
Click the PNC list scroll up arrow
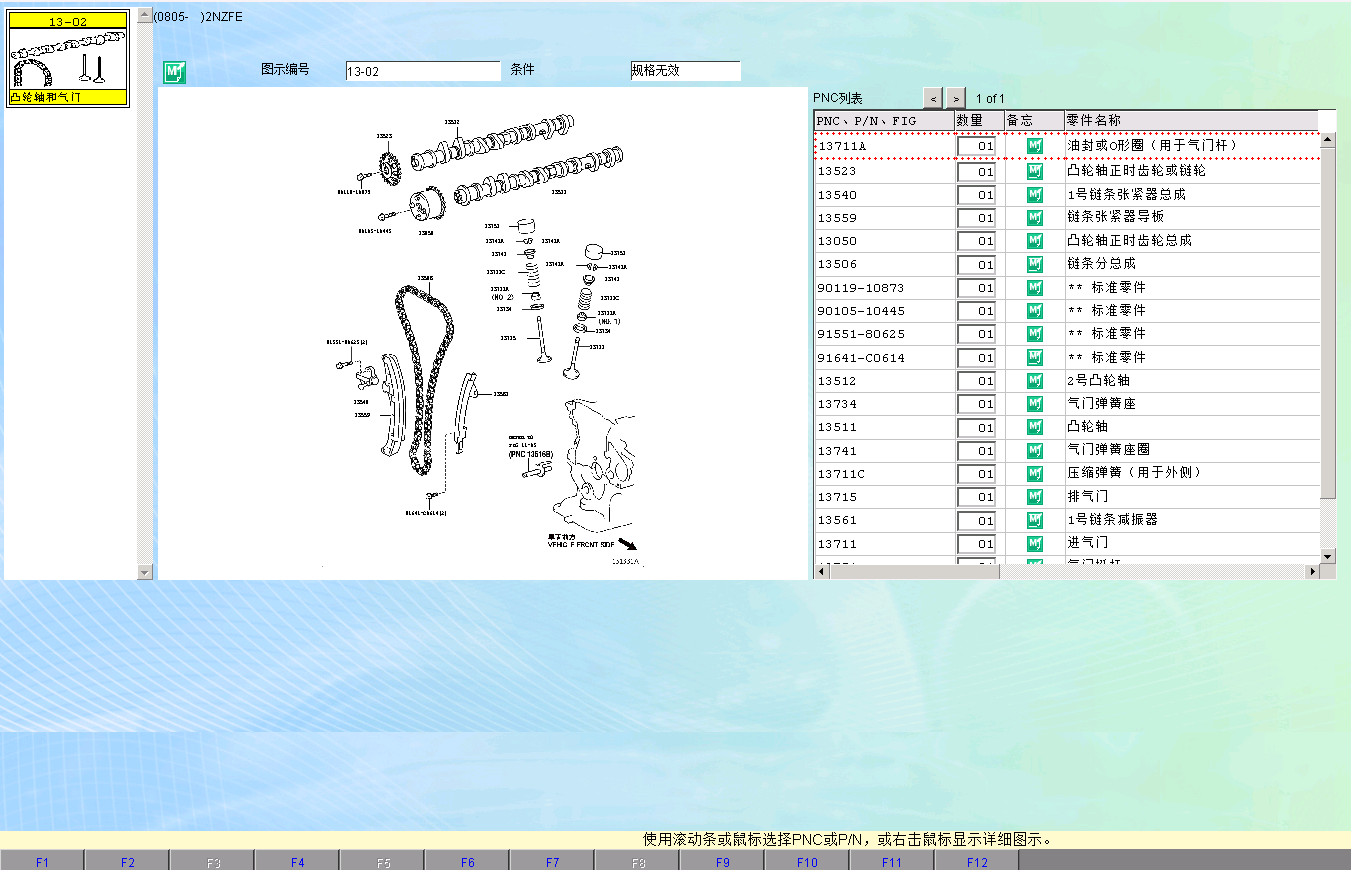click(1328, 138)
